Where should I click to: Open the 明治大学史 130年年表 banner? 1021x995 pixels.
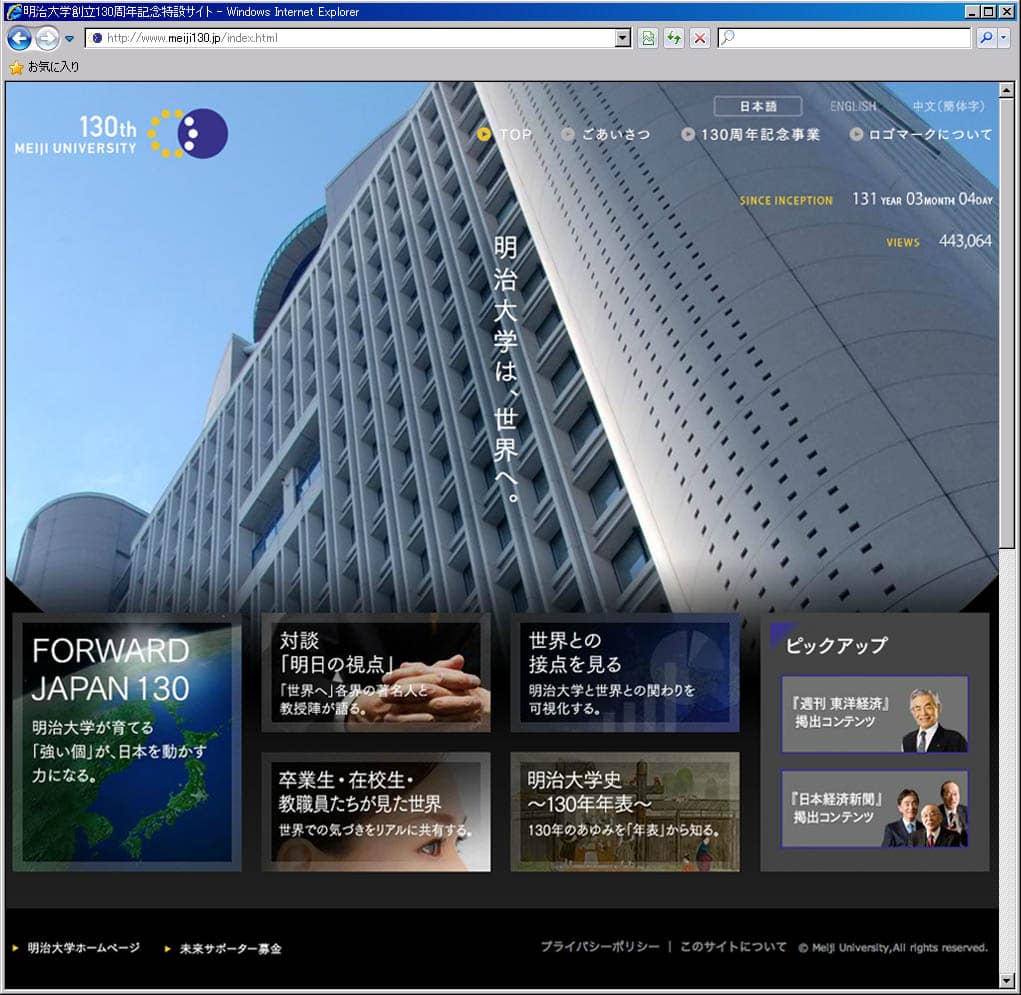pyautogui.click(x=625, y=812)
